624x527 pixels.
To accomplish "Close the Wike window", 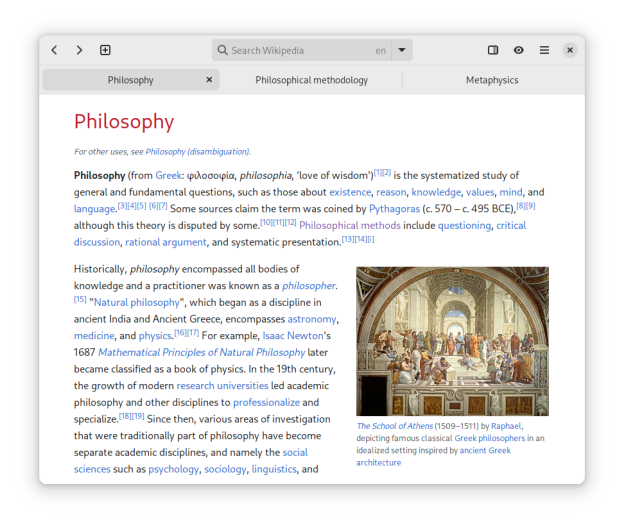I will 569,50.
